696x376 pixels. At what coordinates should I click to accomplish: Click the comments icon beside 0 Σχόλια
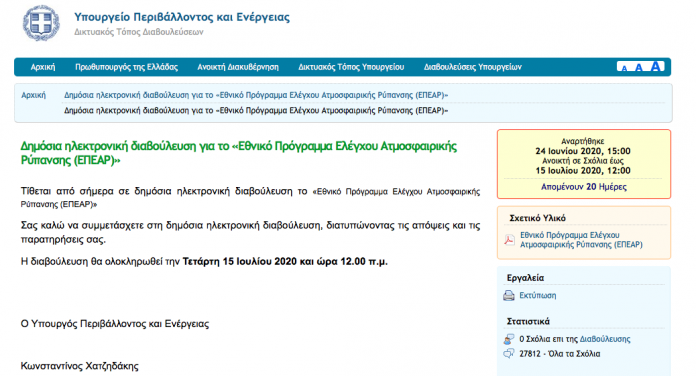coord(509,339)
